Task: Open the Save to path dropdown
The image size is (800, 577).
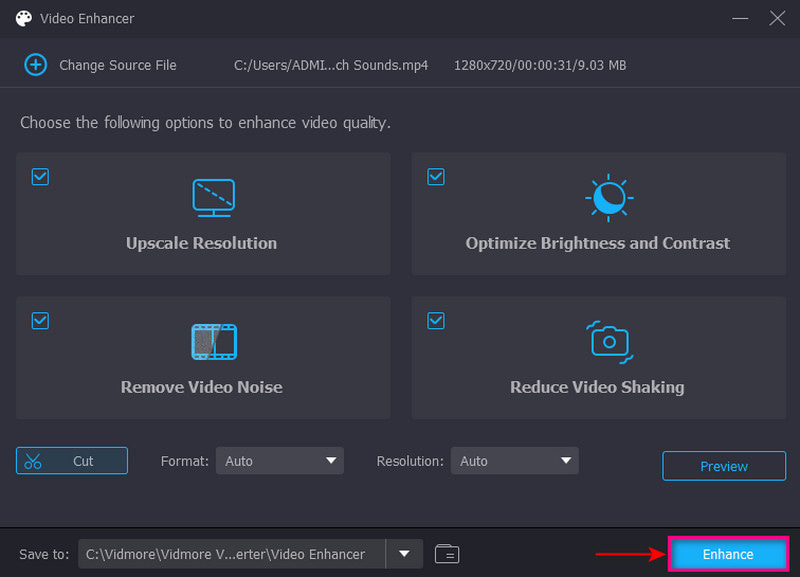Action: tap(404, 553)
